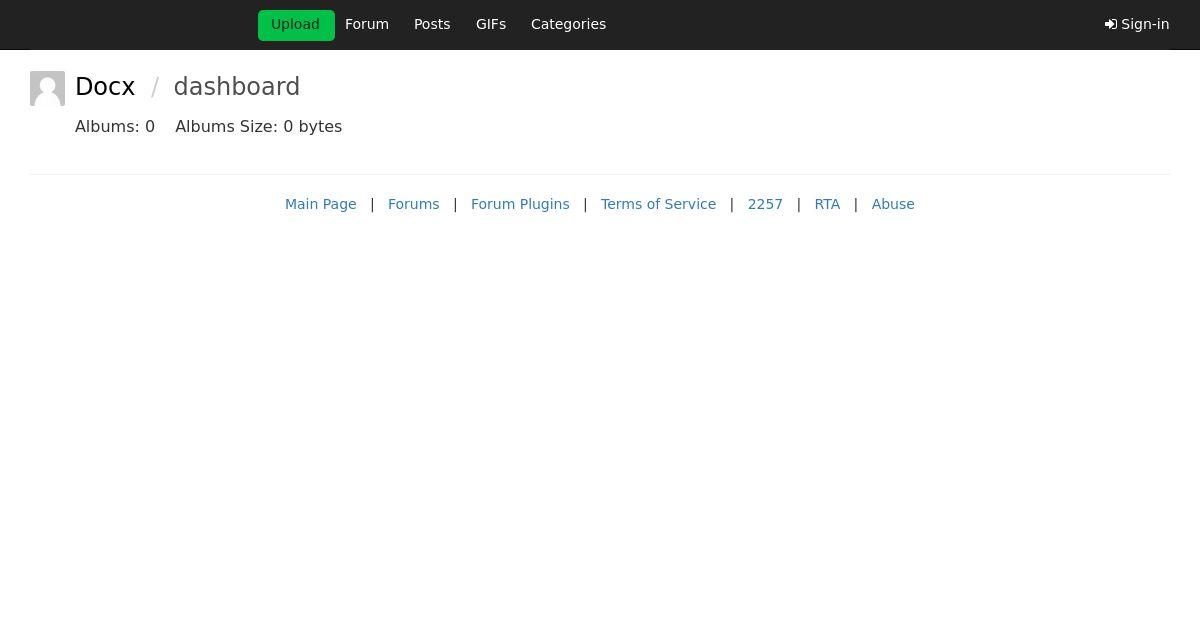Click the 'Albums Size: 0 bytes' text
The width and height of the screenshot is (1200, 630).
(259, 126)
